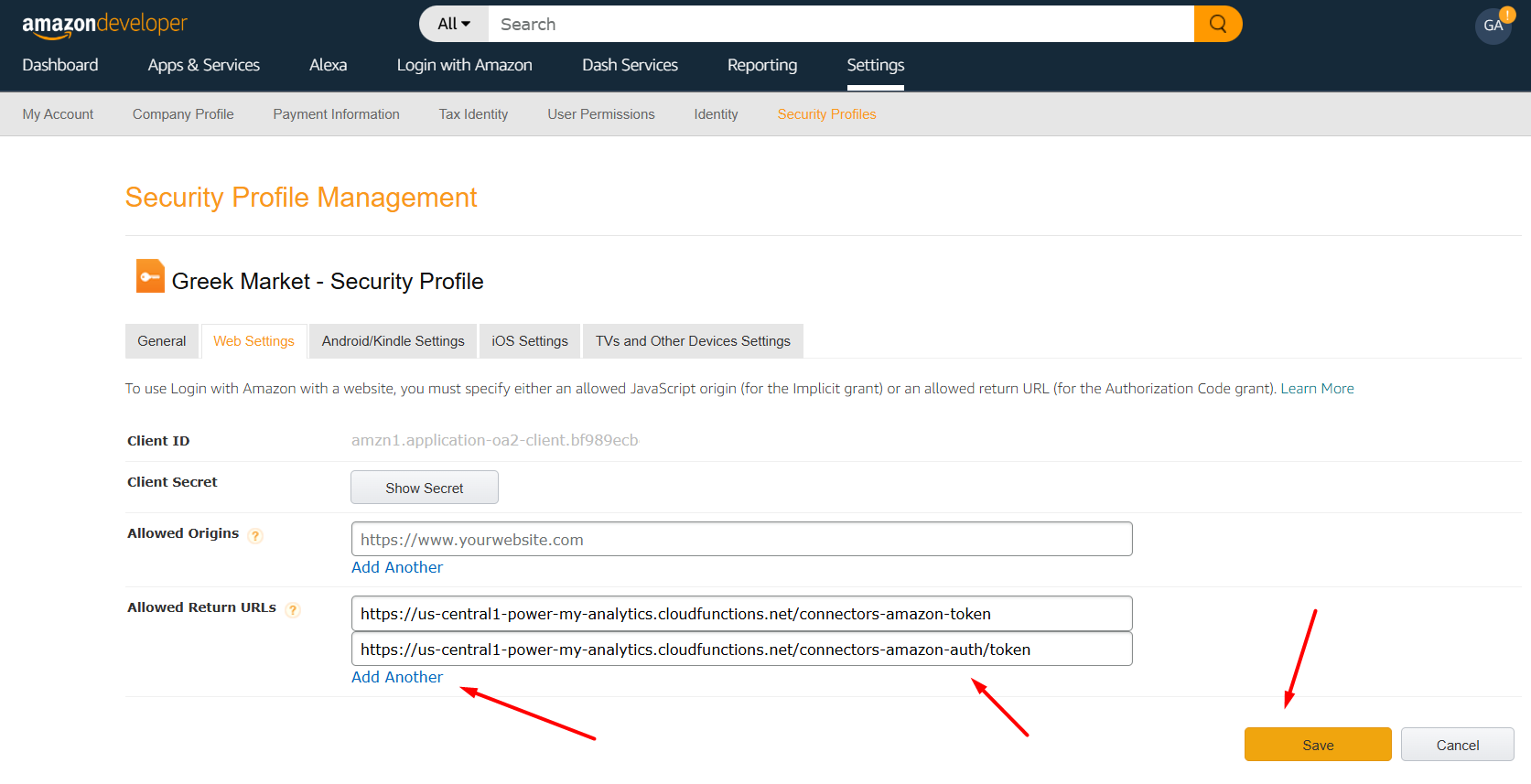Open the Alexa menu item

(328, 65)
